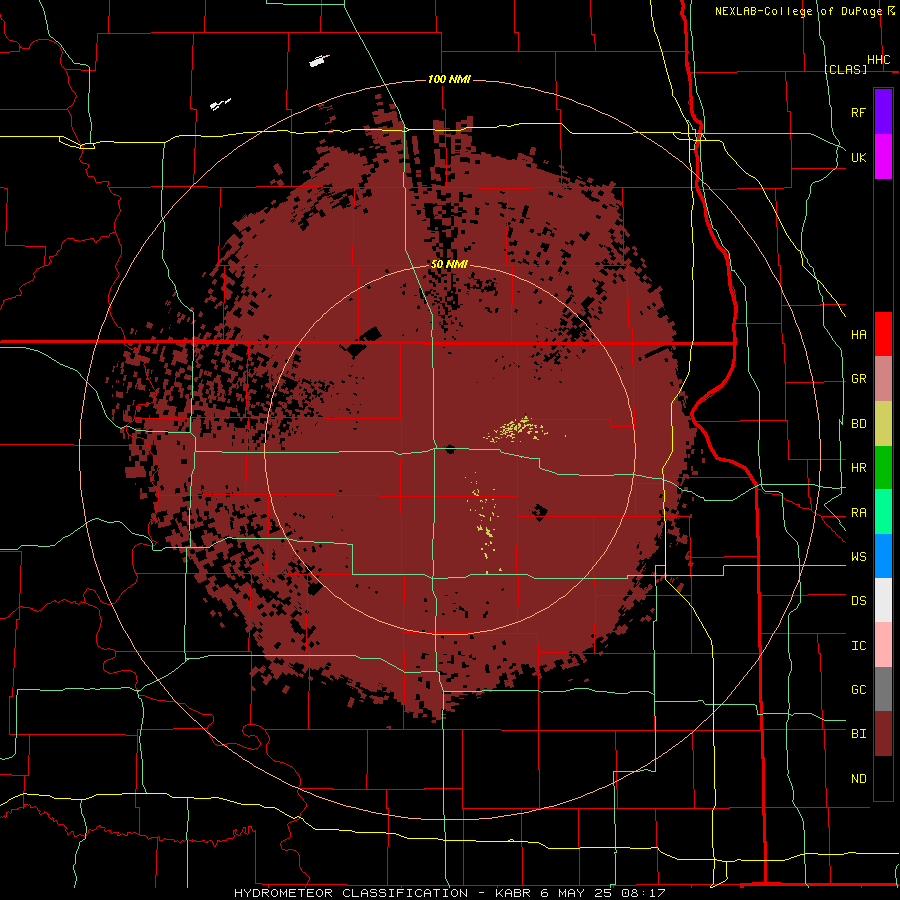The image size is (900, 900).
Task: Click the brown BI legend swatch
Action: pyautogui.click(x=883, y=734)
